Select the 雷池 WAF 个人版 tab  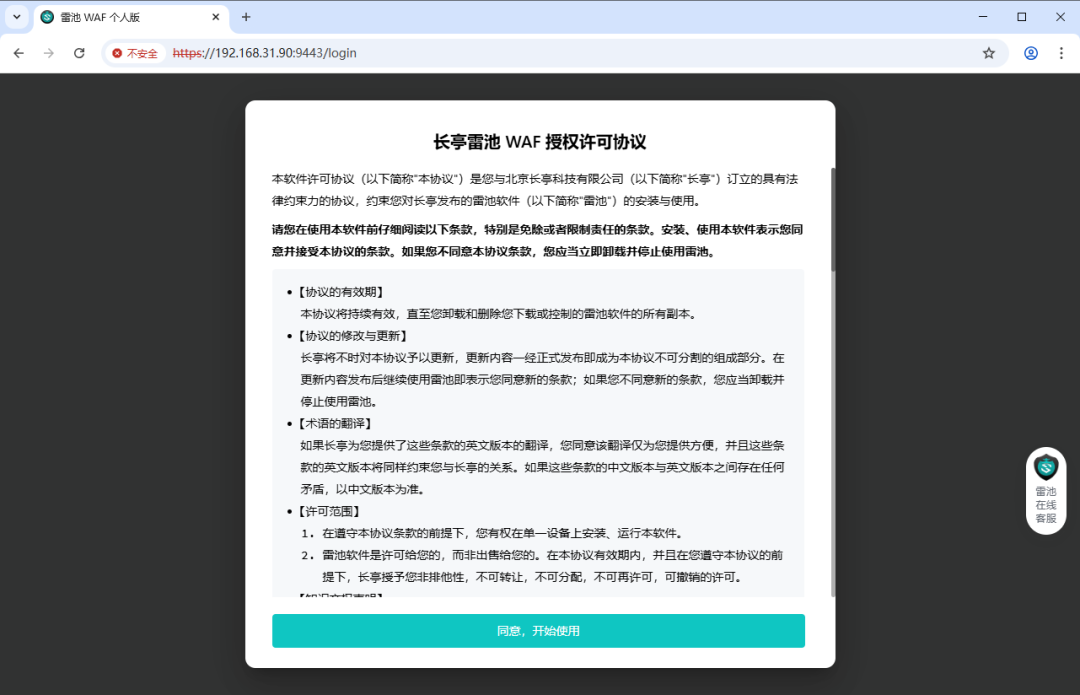point(131,17)
